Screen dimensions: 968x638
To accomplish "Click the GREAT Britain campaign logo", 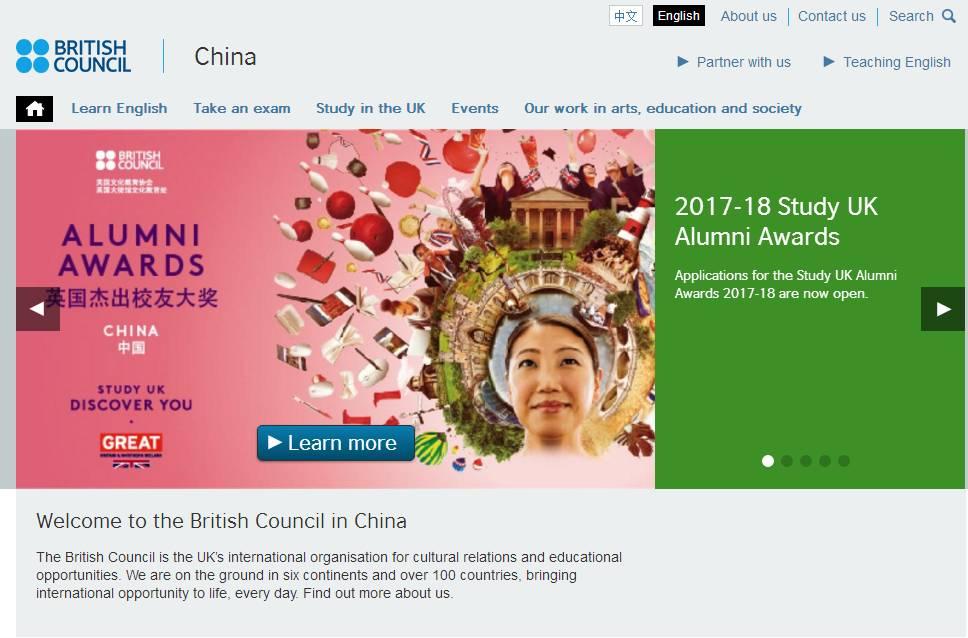I will [131, 451].
